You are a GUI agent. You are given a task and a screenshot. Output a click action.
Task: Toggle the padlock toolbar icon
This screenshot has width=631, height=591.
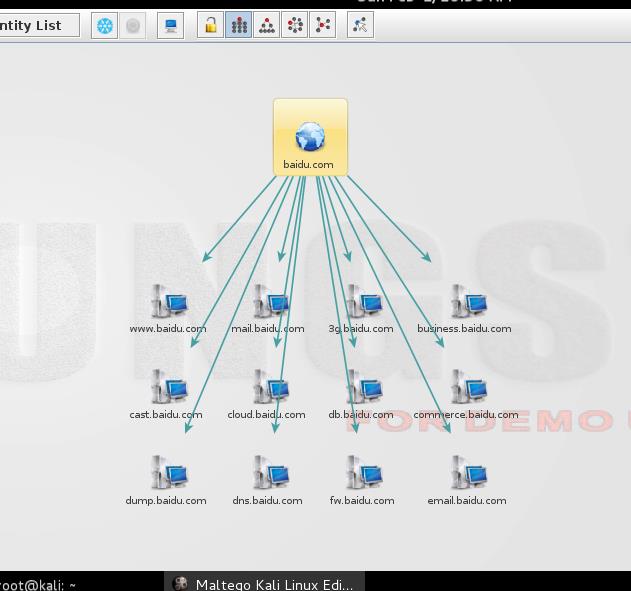click(x=210, y=25)
